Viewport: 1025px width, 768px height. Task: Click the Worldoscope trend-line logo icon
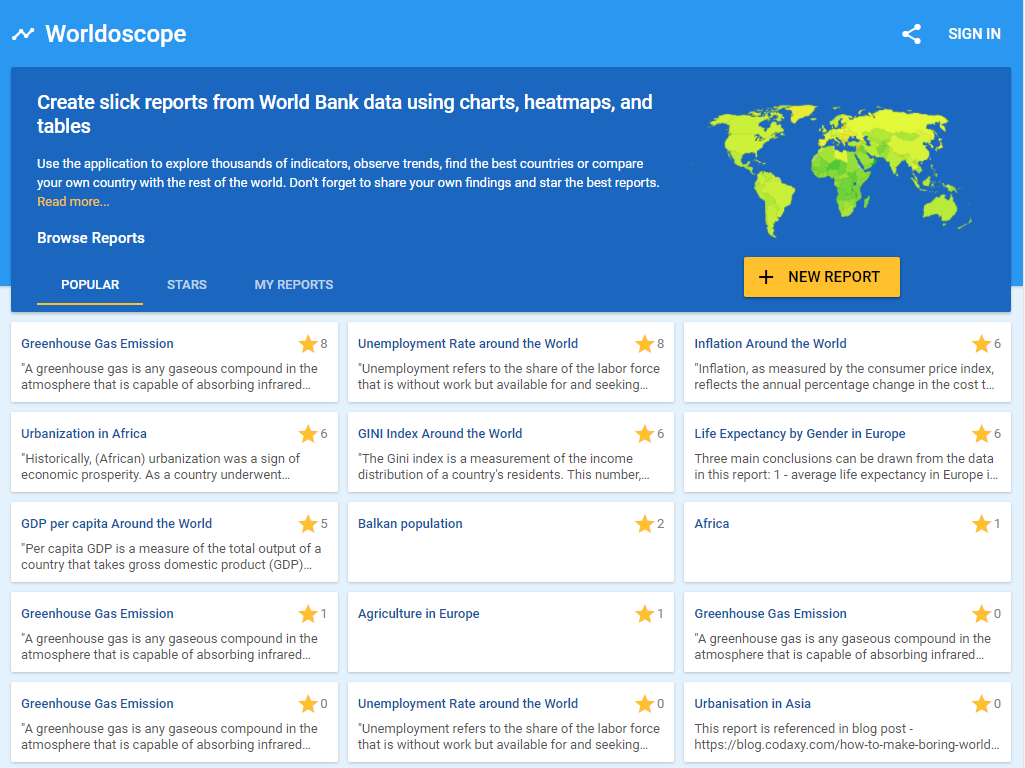tap(24, 33)
